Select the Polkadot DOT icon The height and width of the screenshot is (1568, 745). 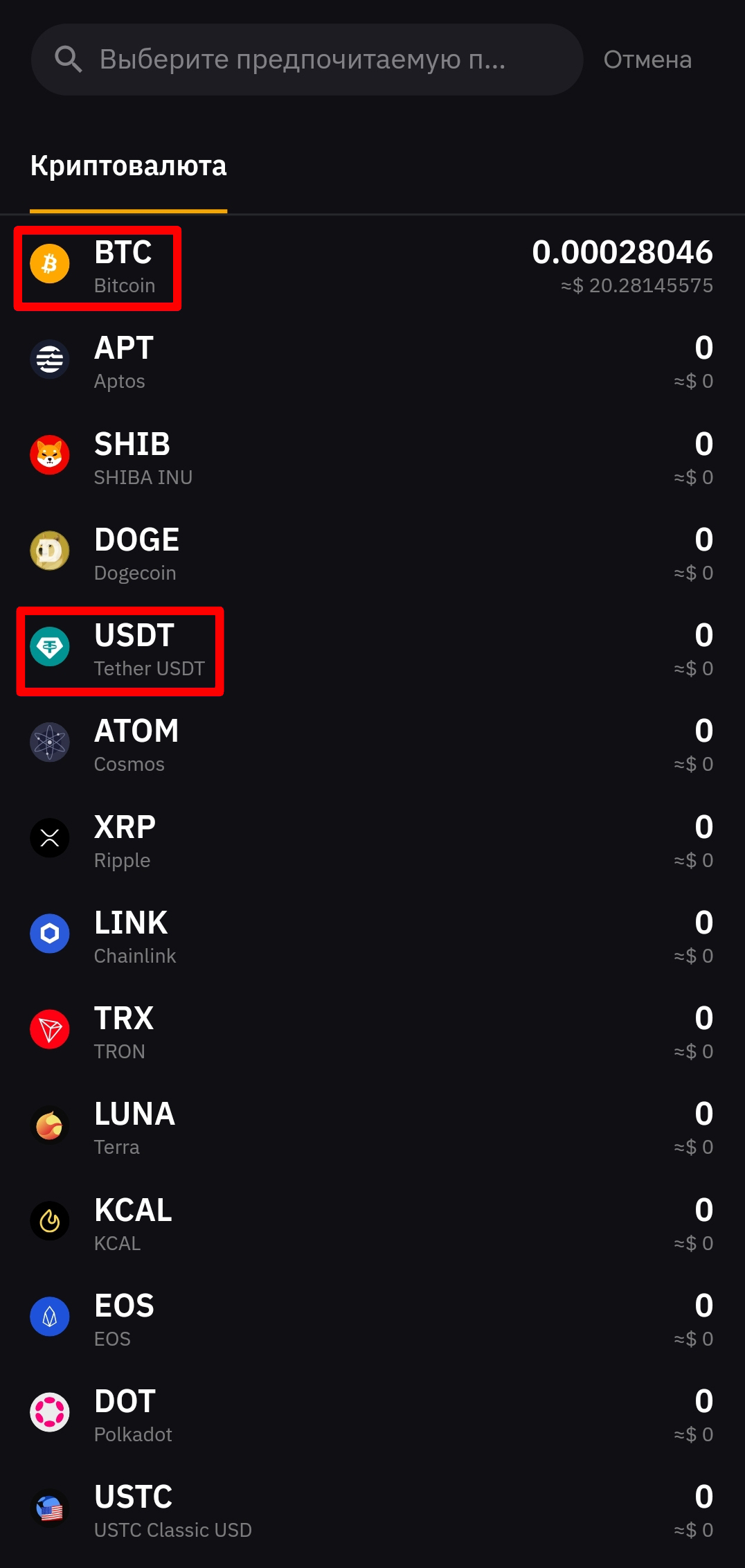[50, 1412]
